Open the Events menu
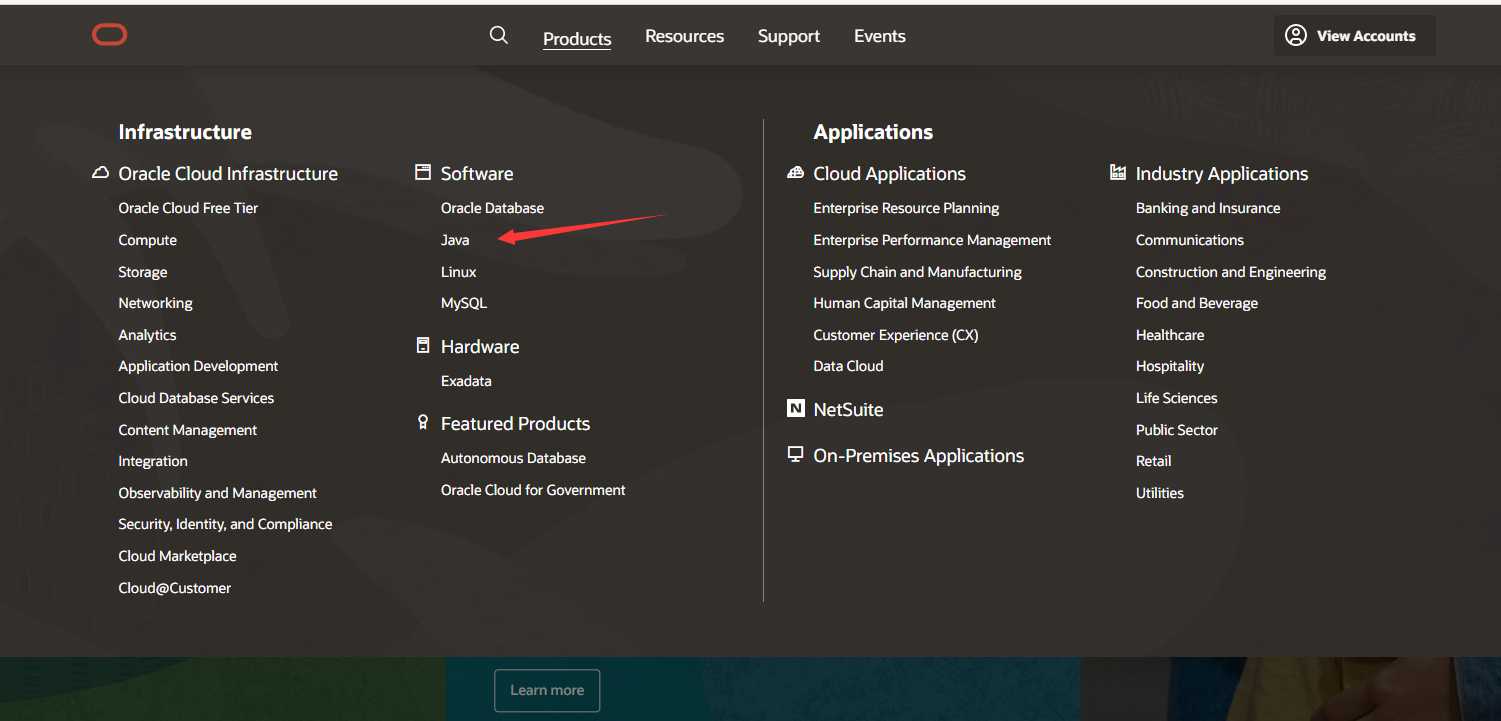 [x=880, y=36]
